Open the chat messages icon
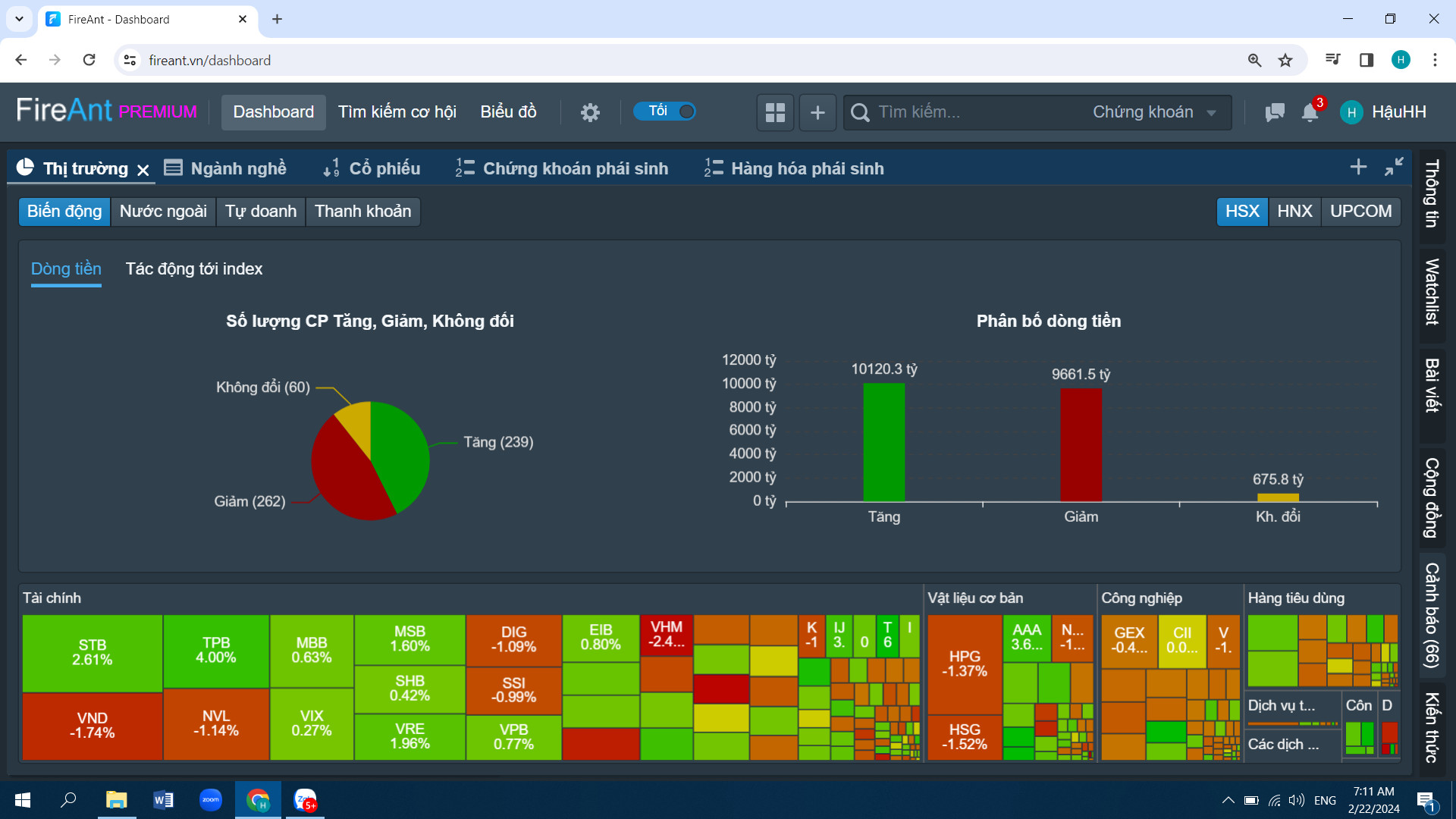This screenshot has width=1456, height=819. click(x=1274, y=112)
